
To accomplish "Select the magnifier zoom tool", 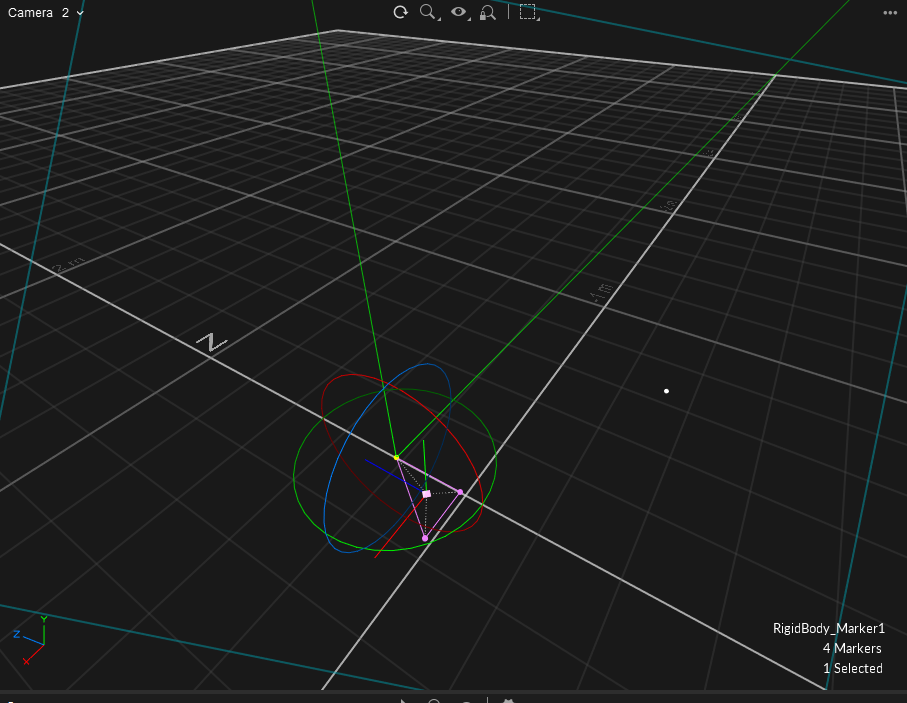I will click(x=428, y=12).
